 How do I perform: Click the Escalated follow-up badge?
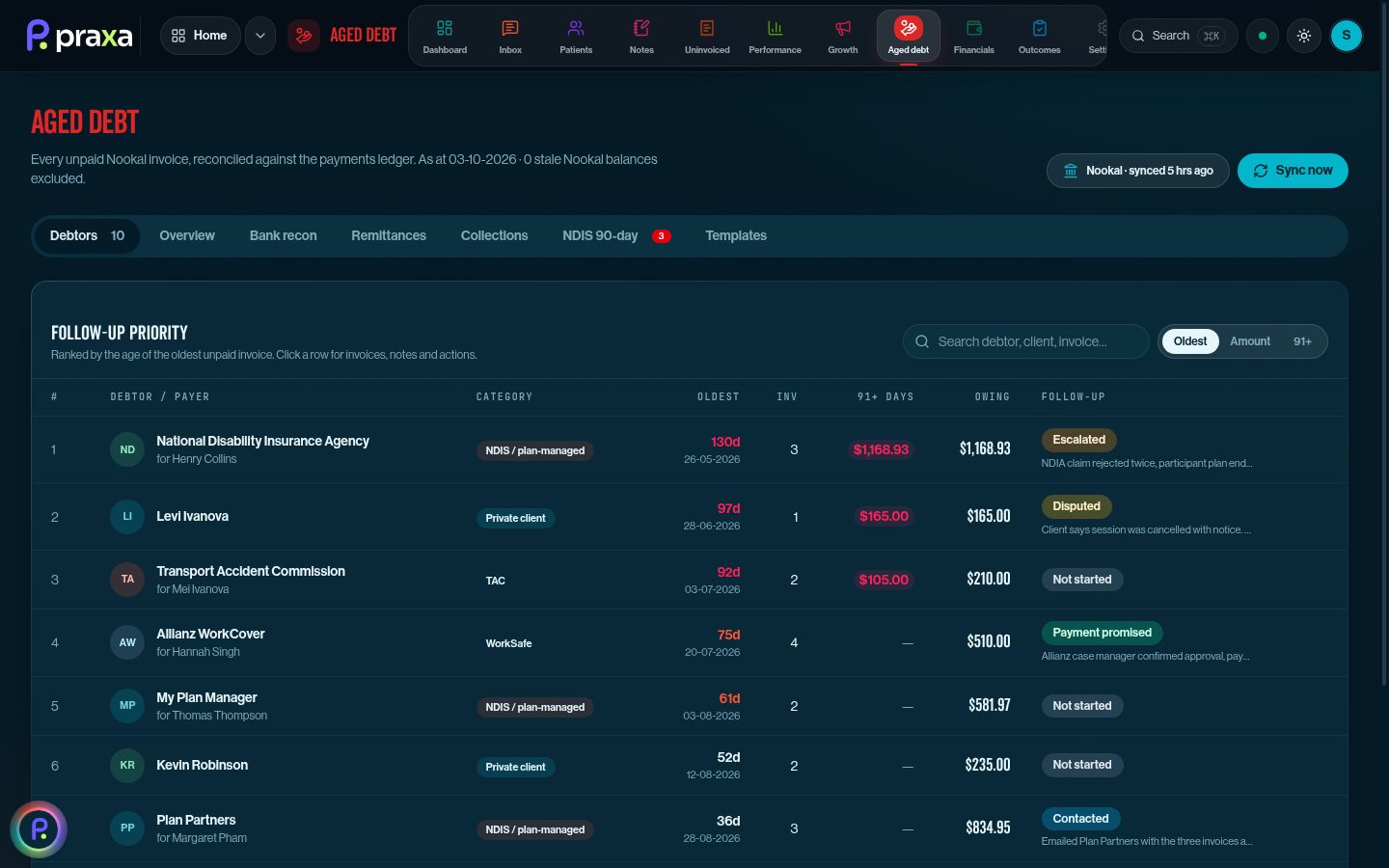click(1078, 440)
